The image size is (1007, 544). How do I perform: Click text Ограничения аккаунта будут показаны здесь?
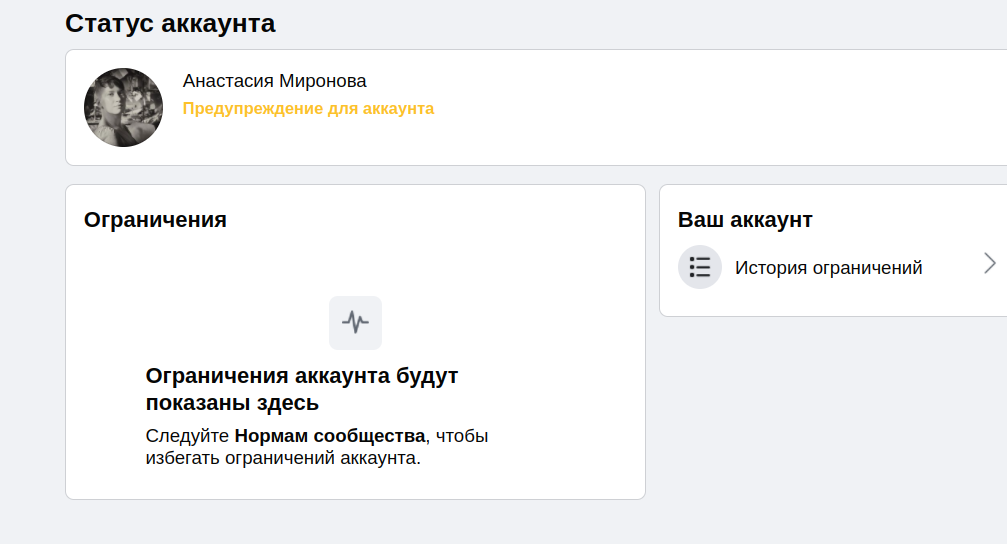coord(302,389)
